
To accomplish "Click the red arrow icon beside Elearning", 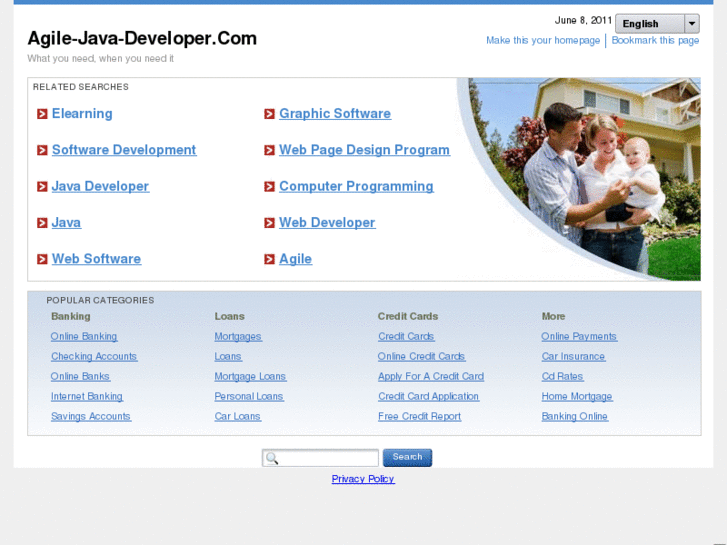I will pos(42,114).
